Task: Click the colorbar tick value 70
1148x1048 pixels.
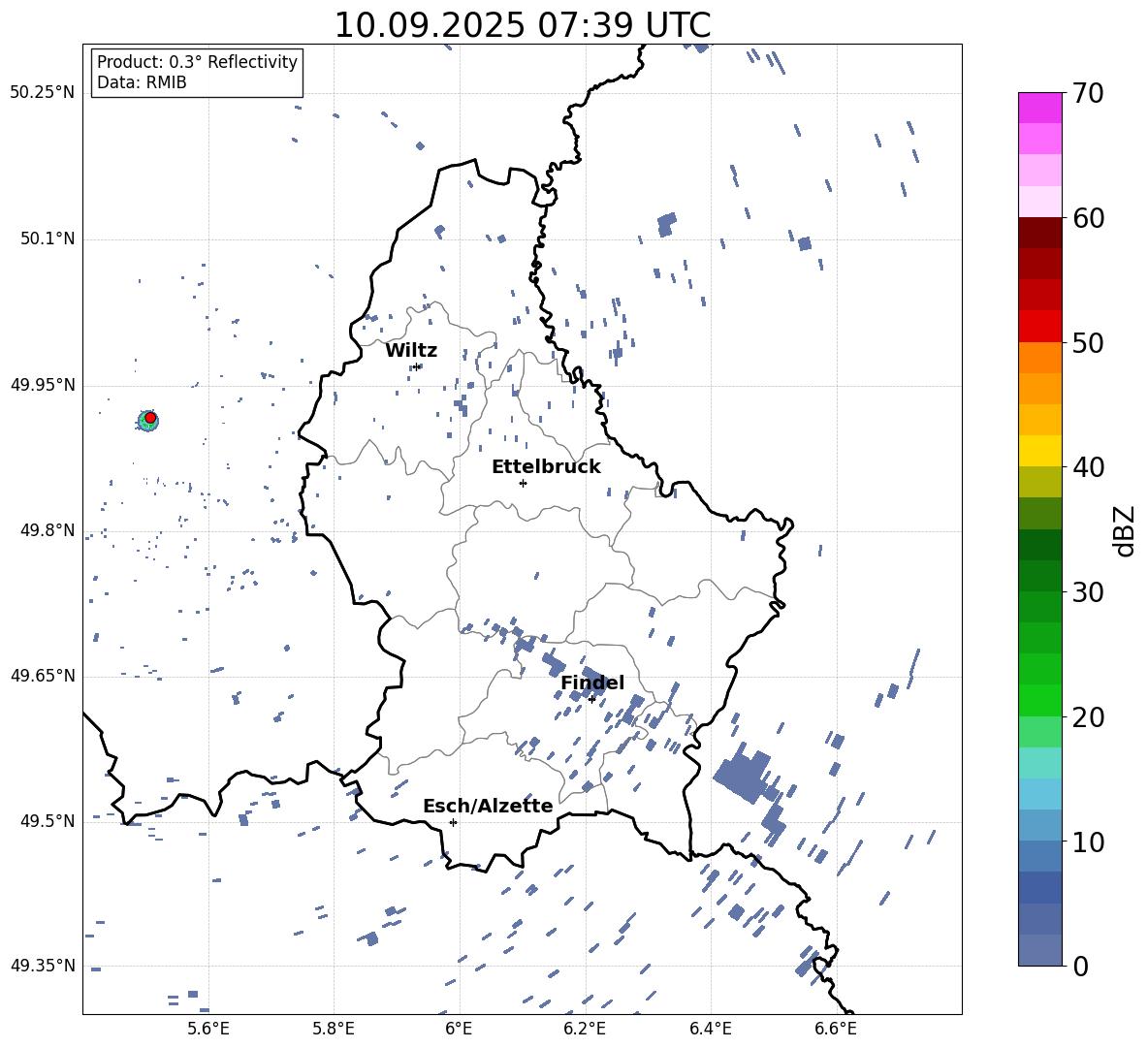Action: [1088, 93]
